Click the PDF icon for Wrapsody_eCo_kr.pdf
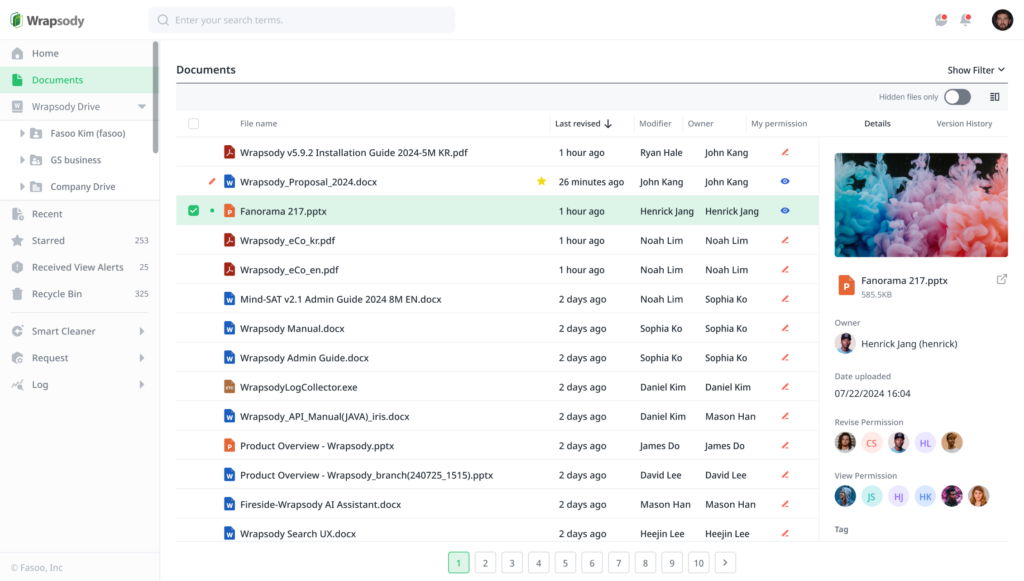This screenshot has height=581, width=1024. [229, 240]
